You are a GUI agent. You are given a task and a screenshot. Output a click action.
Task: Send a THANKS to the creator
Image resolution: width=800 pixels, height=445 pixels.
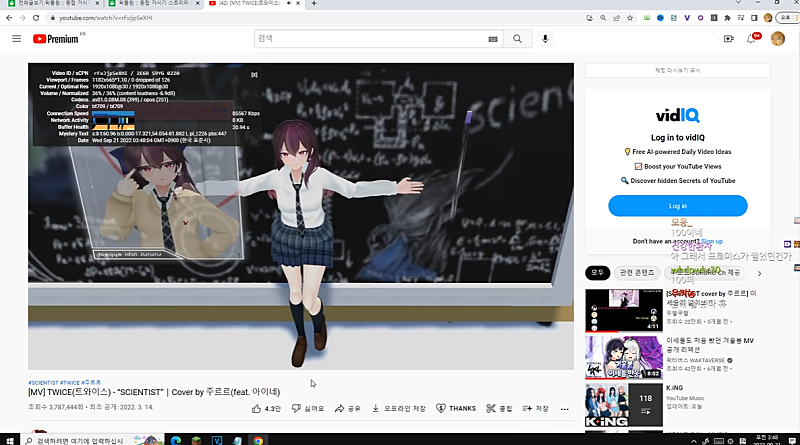click(x=456, y=408)
